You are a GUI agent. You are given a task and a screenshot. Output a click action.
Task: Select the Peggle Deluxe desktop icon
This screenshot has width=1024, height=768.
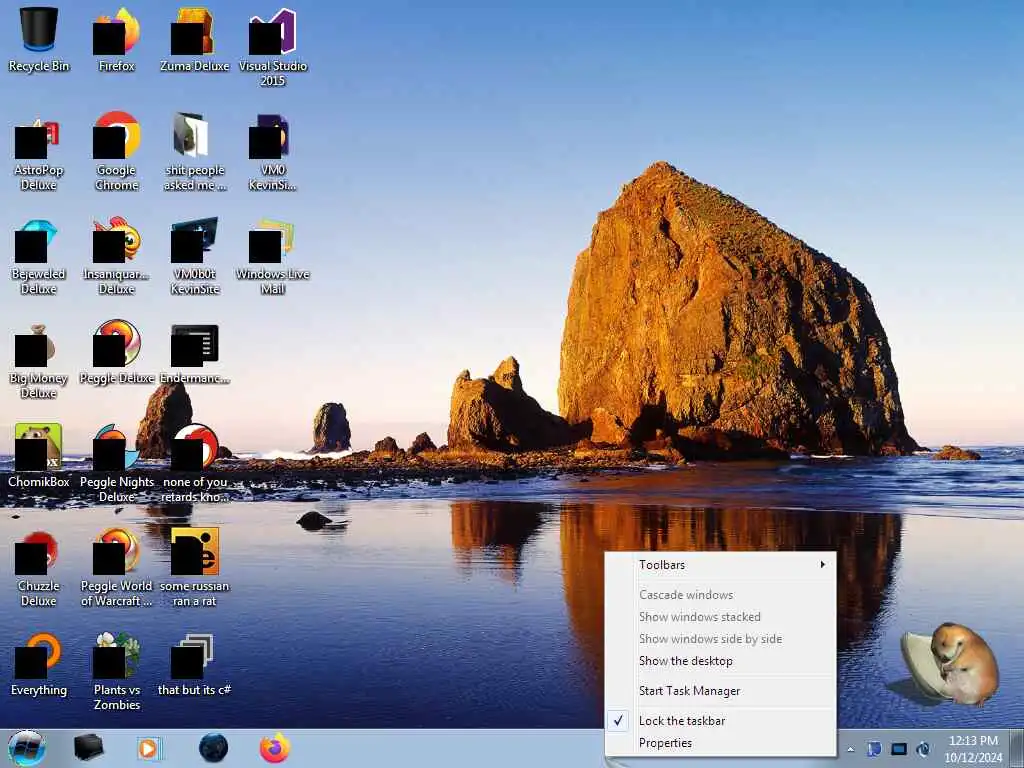[117, 353]
